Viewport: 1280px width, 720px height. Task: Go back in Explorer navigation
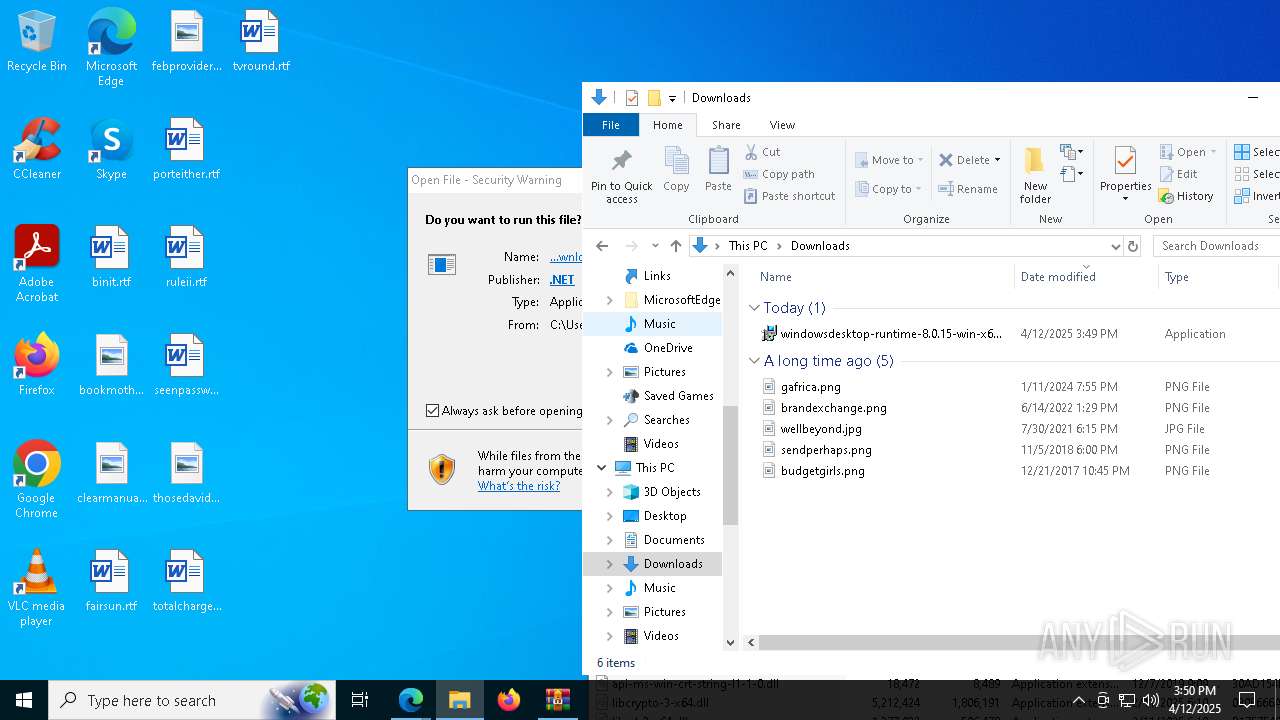click(x=602, y=246)
